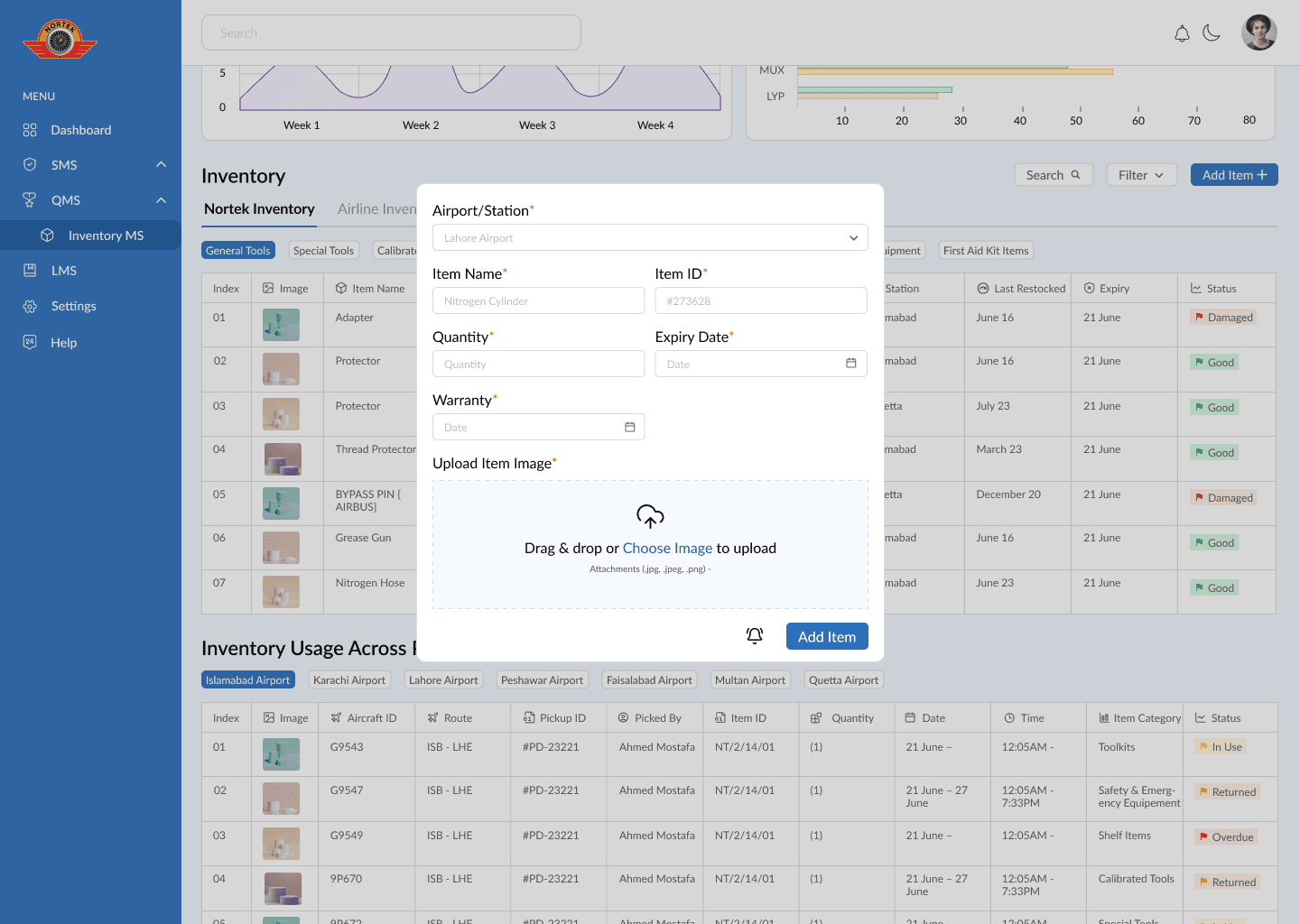The width and height of the screenshot is (1300, 924).
Task: Click the Overdue status badge
Action: 1226,837
